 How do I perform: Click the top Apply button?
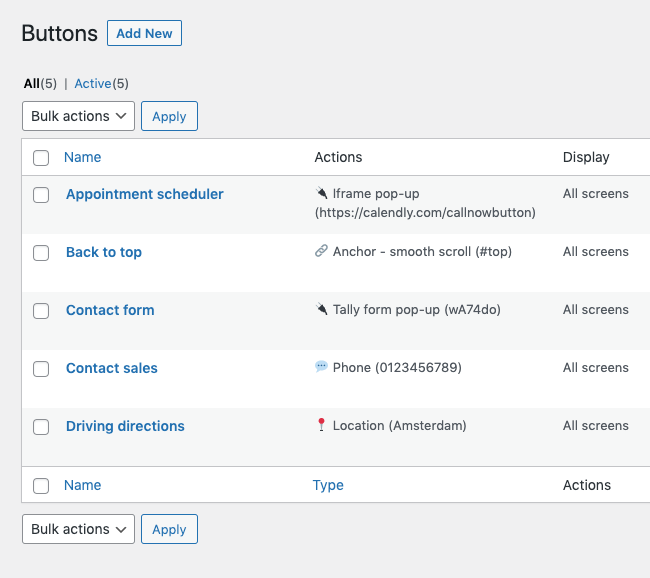click(x=169, y=116)
